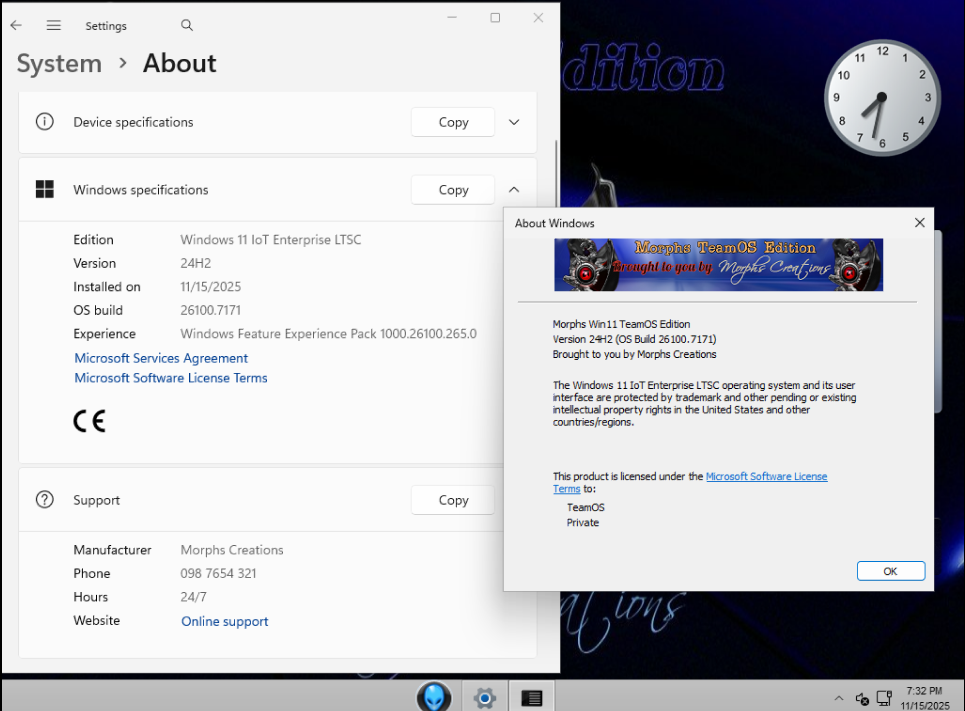This screenshot has height=711, width=965.
Task: Open the Settings hamburger navigation menu
Action: pyautogui.click(x=54, y=26)
